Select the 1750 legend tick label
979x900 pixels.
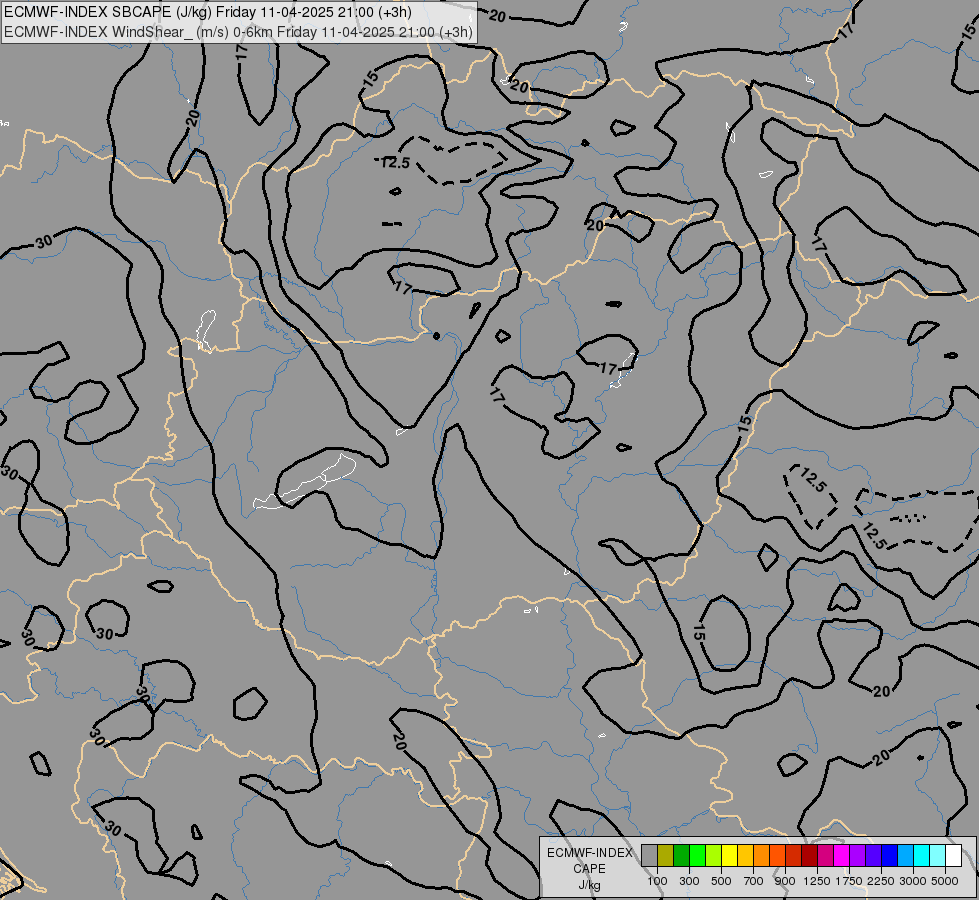849,881
